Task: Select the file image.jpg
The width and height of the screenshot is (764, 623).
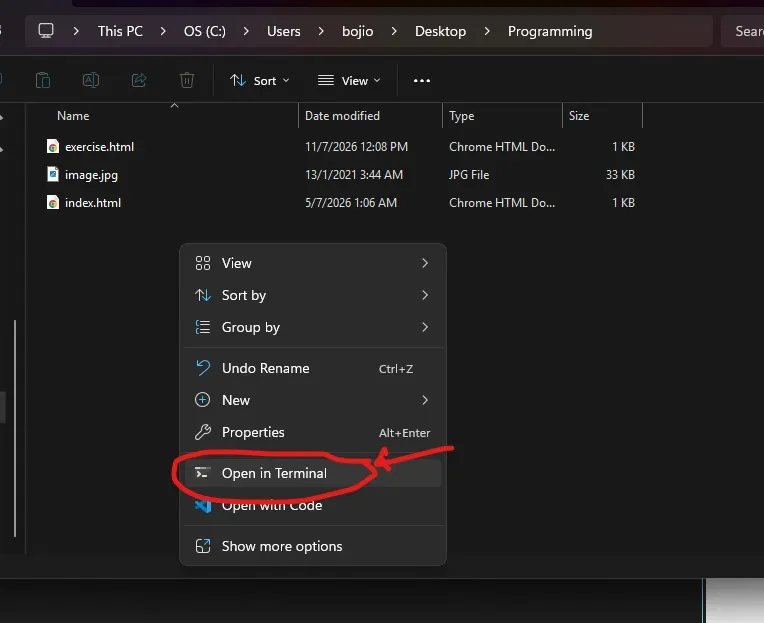Action: tap(91, 175)
